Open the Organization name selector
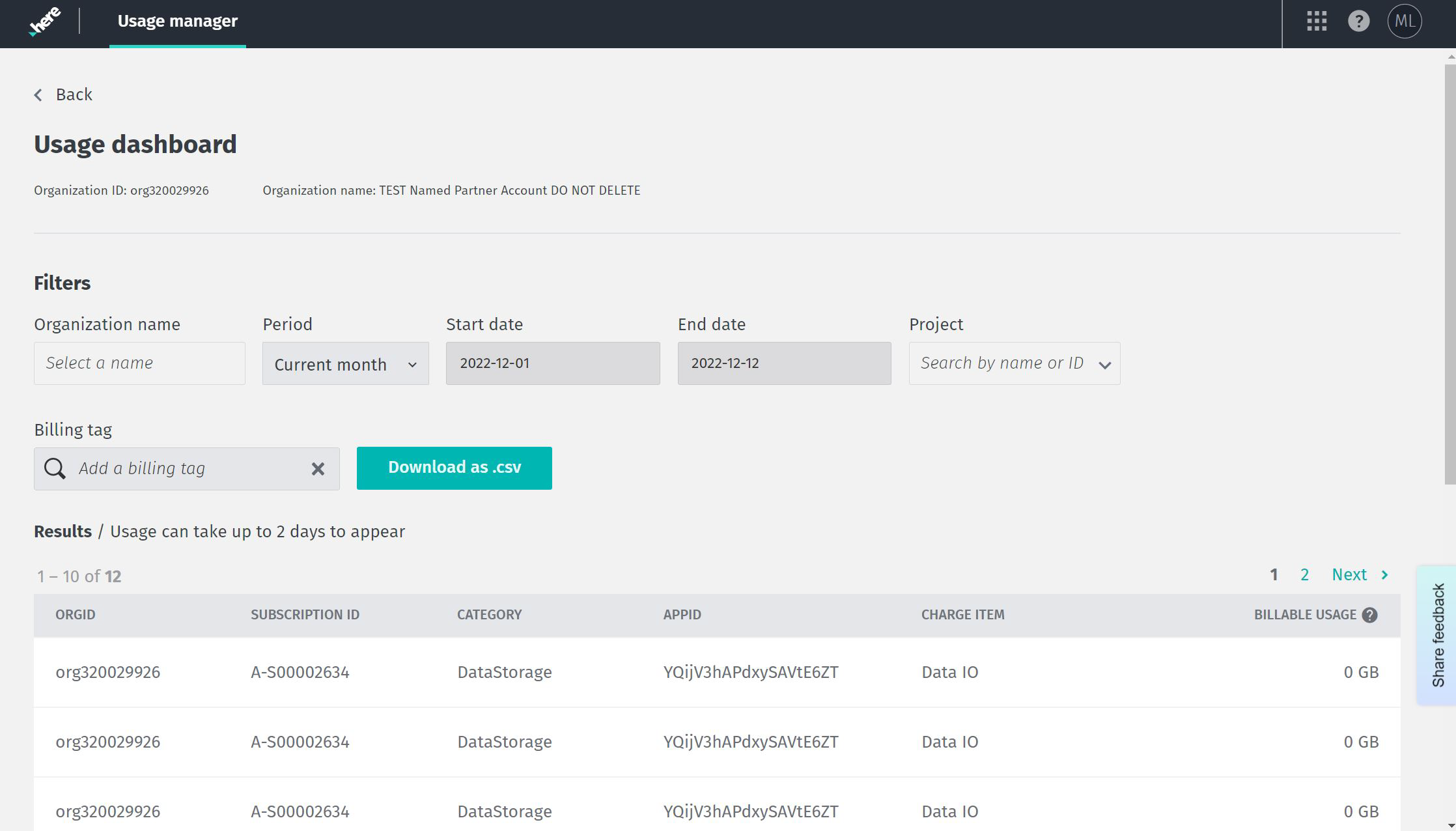 tap(139, 363)
